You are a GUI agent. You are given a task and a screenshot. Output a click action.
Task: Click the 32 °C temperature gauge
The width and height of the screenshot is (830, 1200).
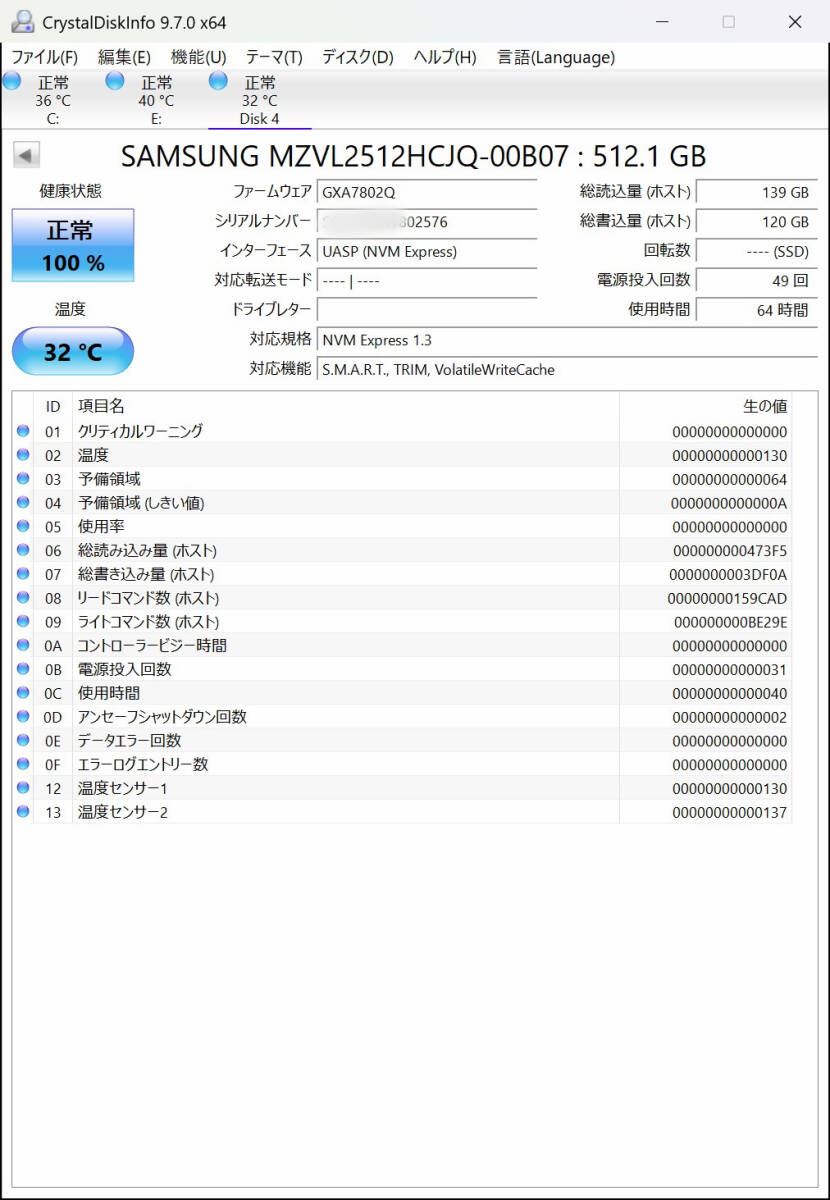pyautogui.click(x=71, y=351)
